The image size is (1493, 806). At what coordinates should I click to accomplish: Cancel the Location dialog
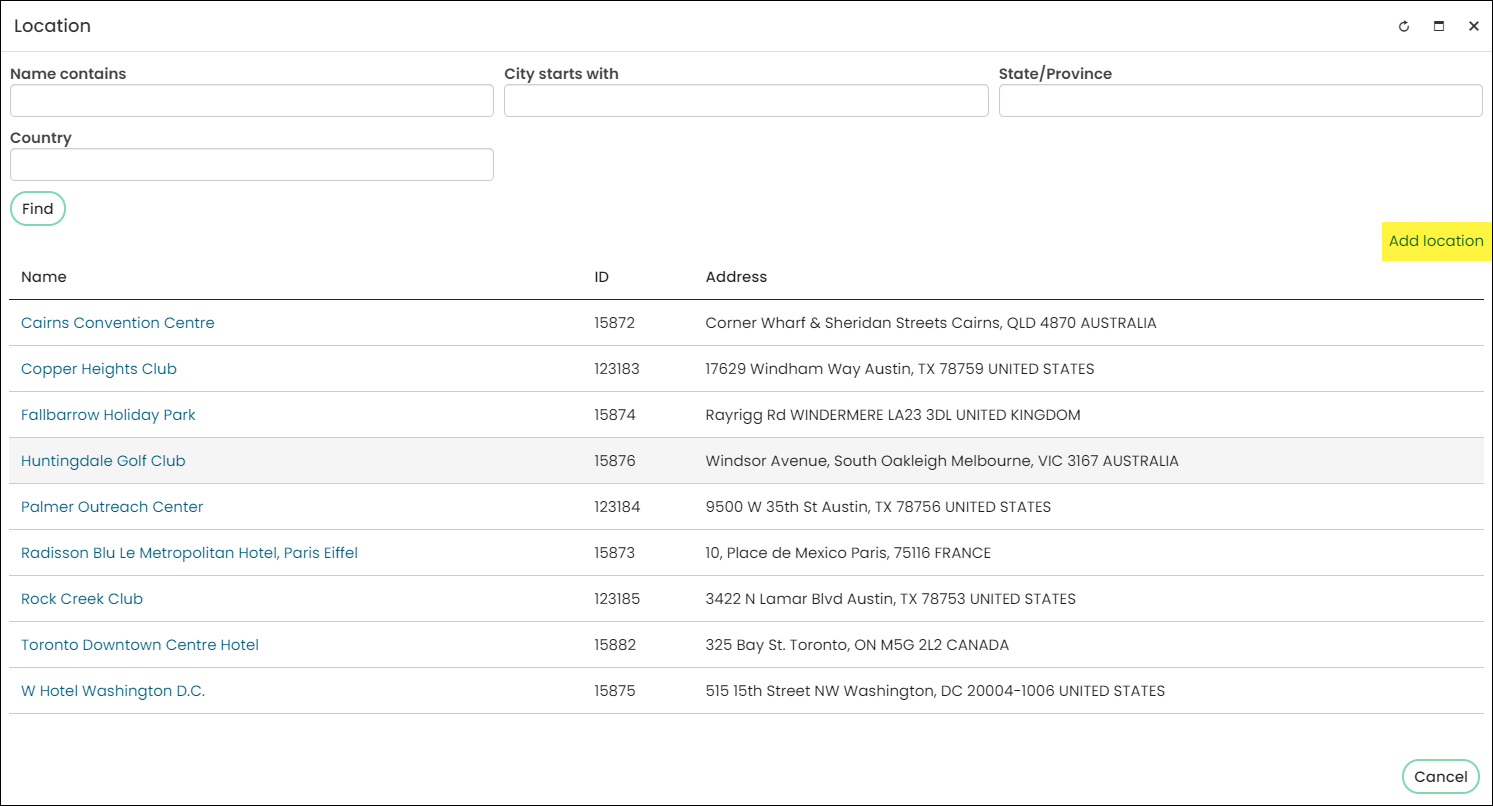pyautogui.click(x=1440, y=777)
